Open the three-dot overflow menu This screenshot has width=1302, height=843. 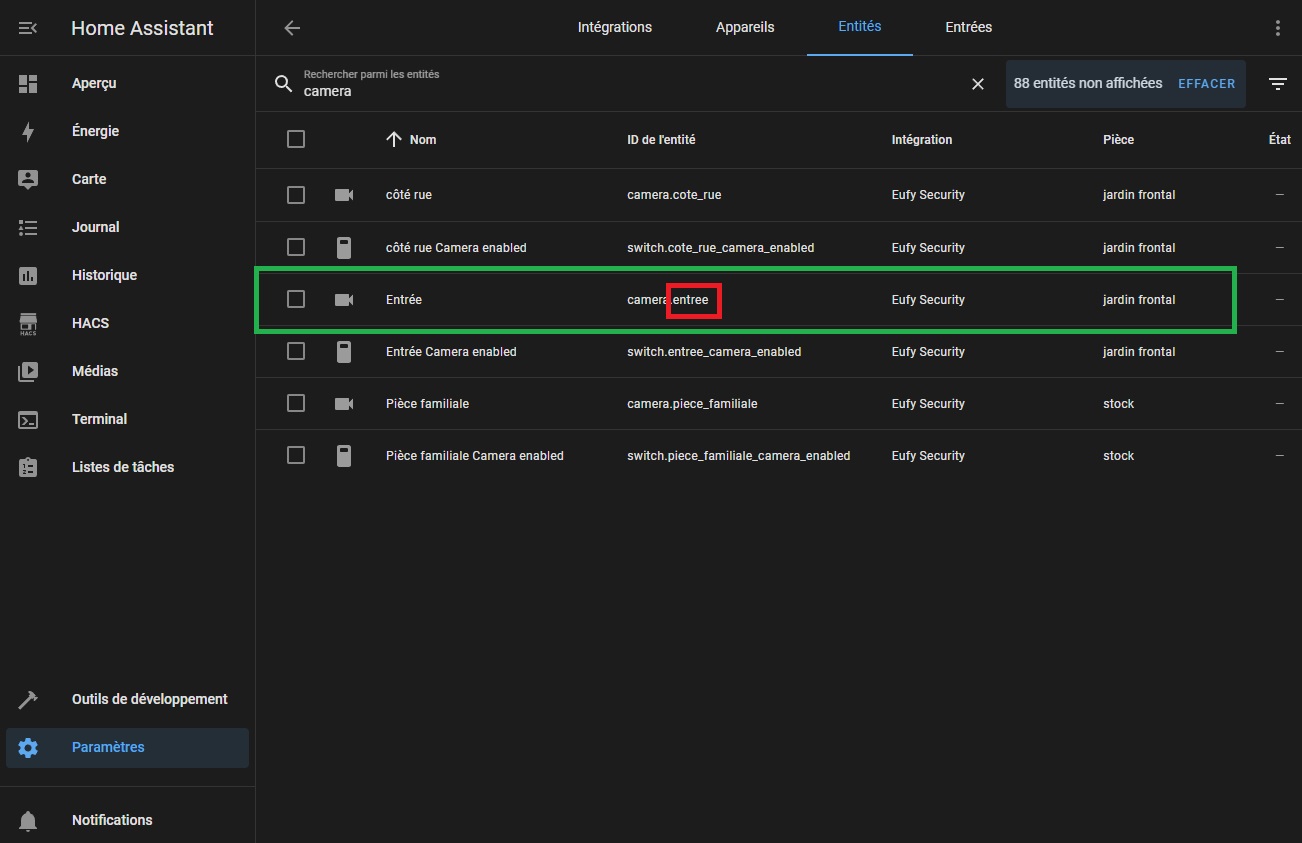tap(1277, 28)
